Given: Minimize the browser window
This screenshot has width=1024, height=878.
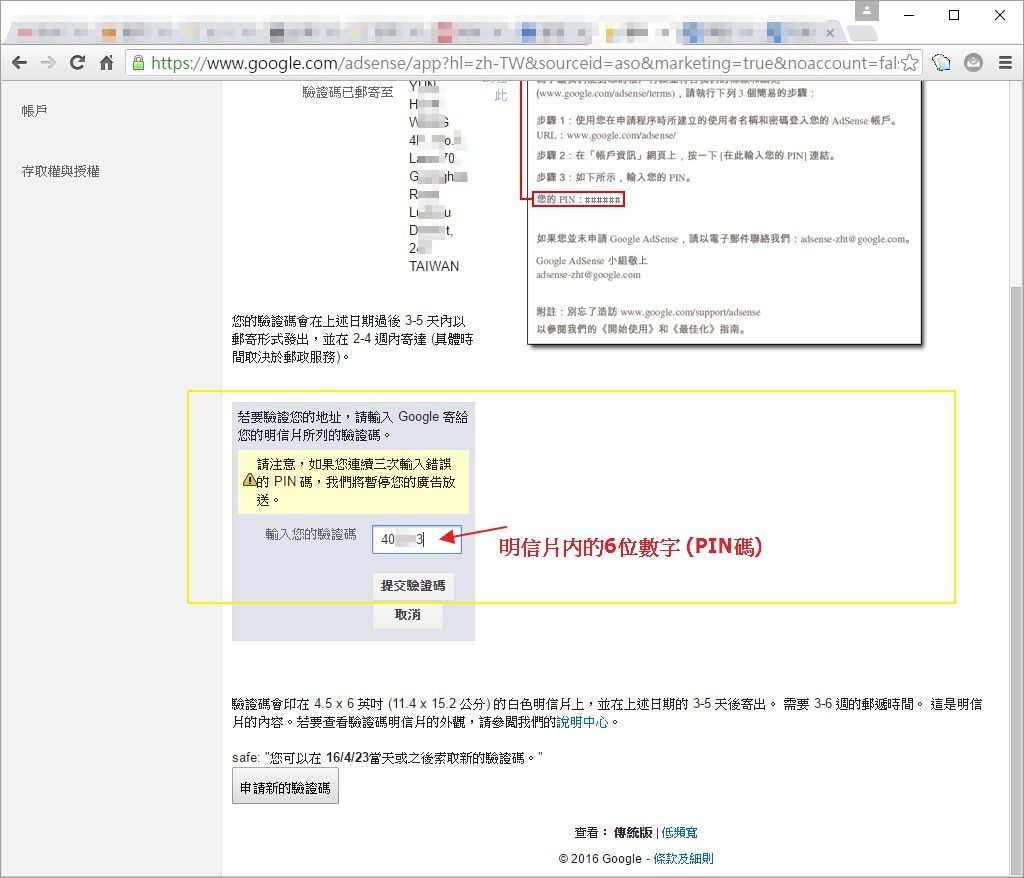Looking at the screenshot, I should click(x=909, y=14).
